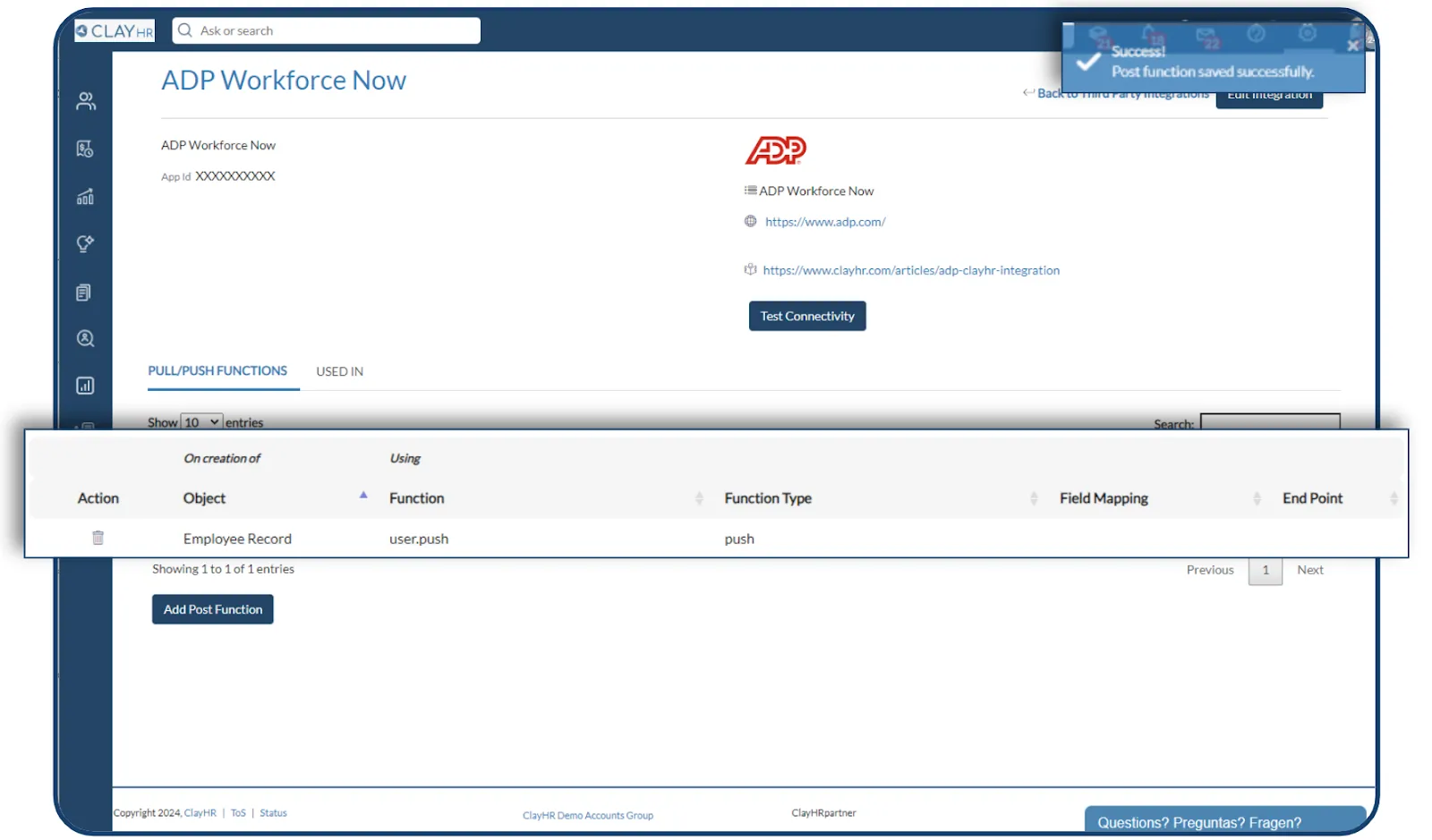
Task: Click 'Showing 1 to 1 of 1 entries'
Action: point(223,569)
